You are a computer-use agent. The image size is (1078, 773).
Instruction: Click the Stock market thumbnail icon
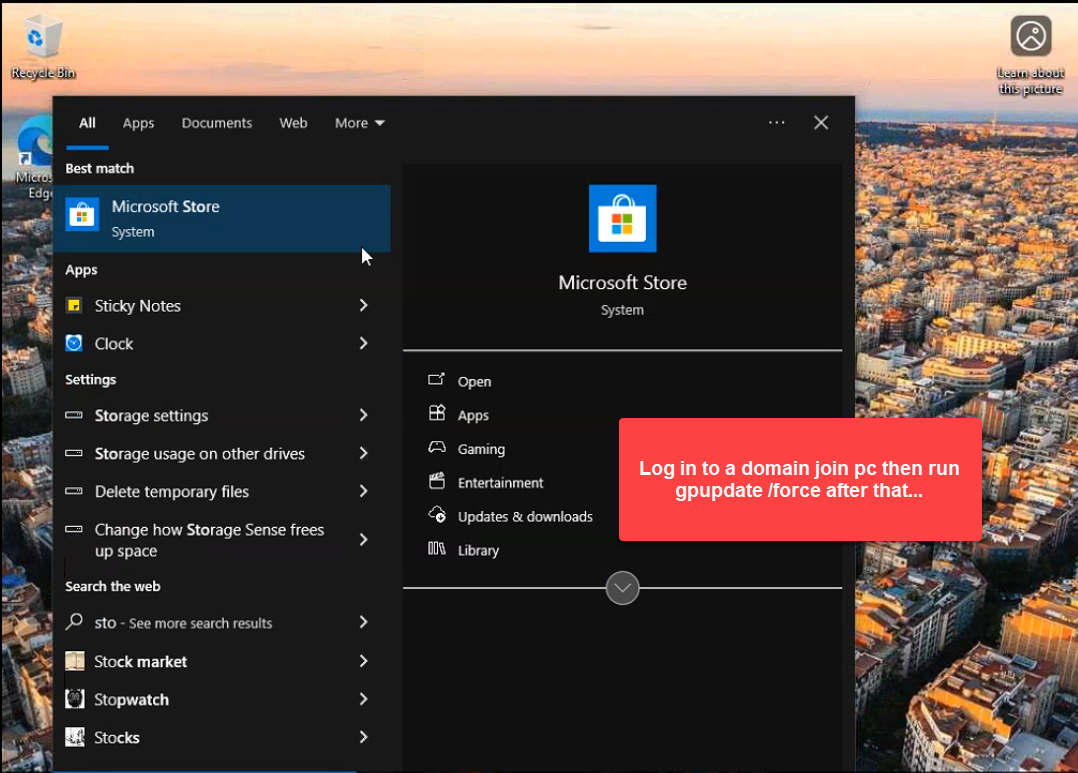pyautogui.click(x=75, y=661)
